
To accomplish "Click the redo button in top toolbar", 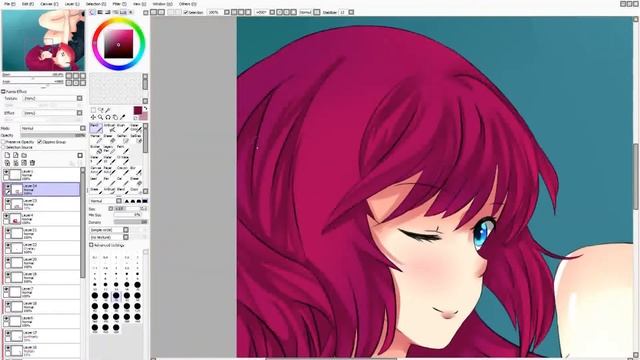I will tap(161, 12).
